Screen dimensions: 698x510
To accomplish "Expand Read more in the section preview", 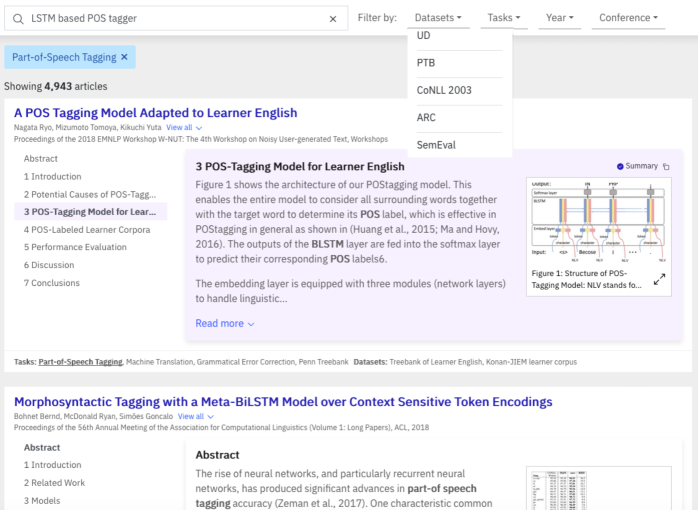I will pyautogui.click(x=224, y=323).
